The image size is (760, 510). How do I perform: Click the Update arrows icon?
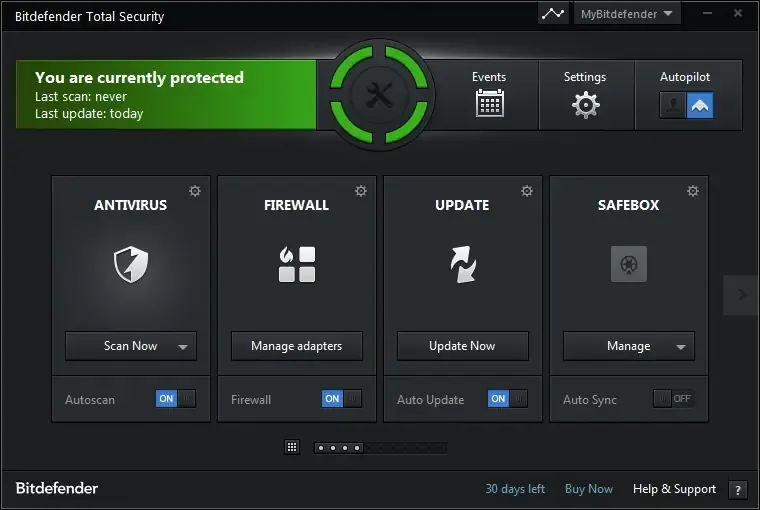click(463, 264)
